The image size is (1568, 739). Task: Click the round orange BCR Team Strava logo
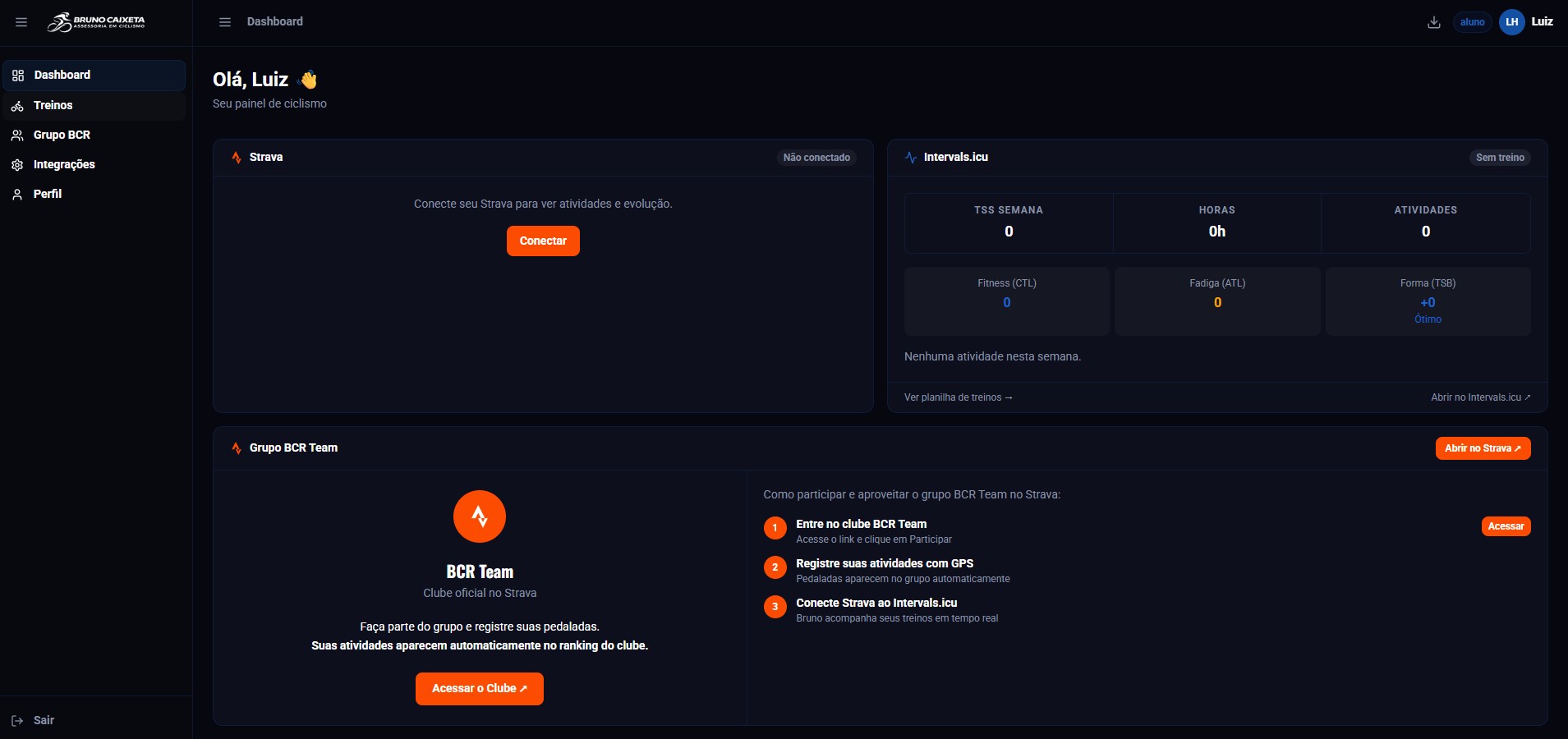pyautogui.click(x=480, y=516)
